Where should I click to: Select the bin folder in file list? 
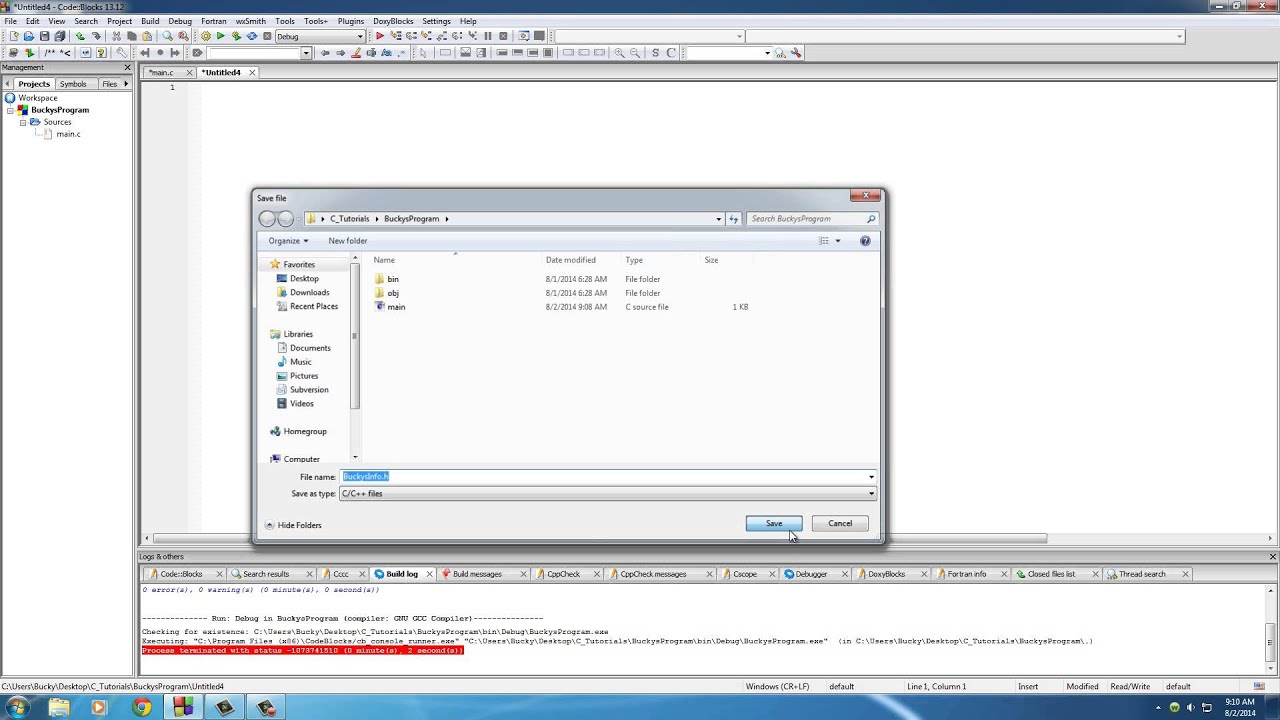tap(393, 280)
